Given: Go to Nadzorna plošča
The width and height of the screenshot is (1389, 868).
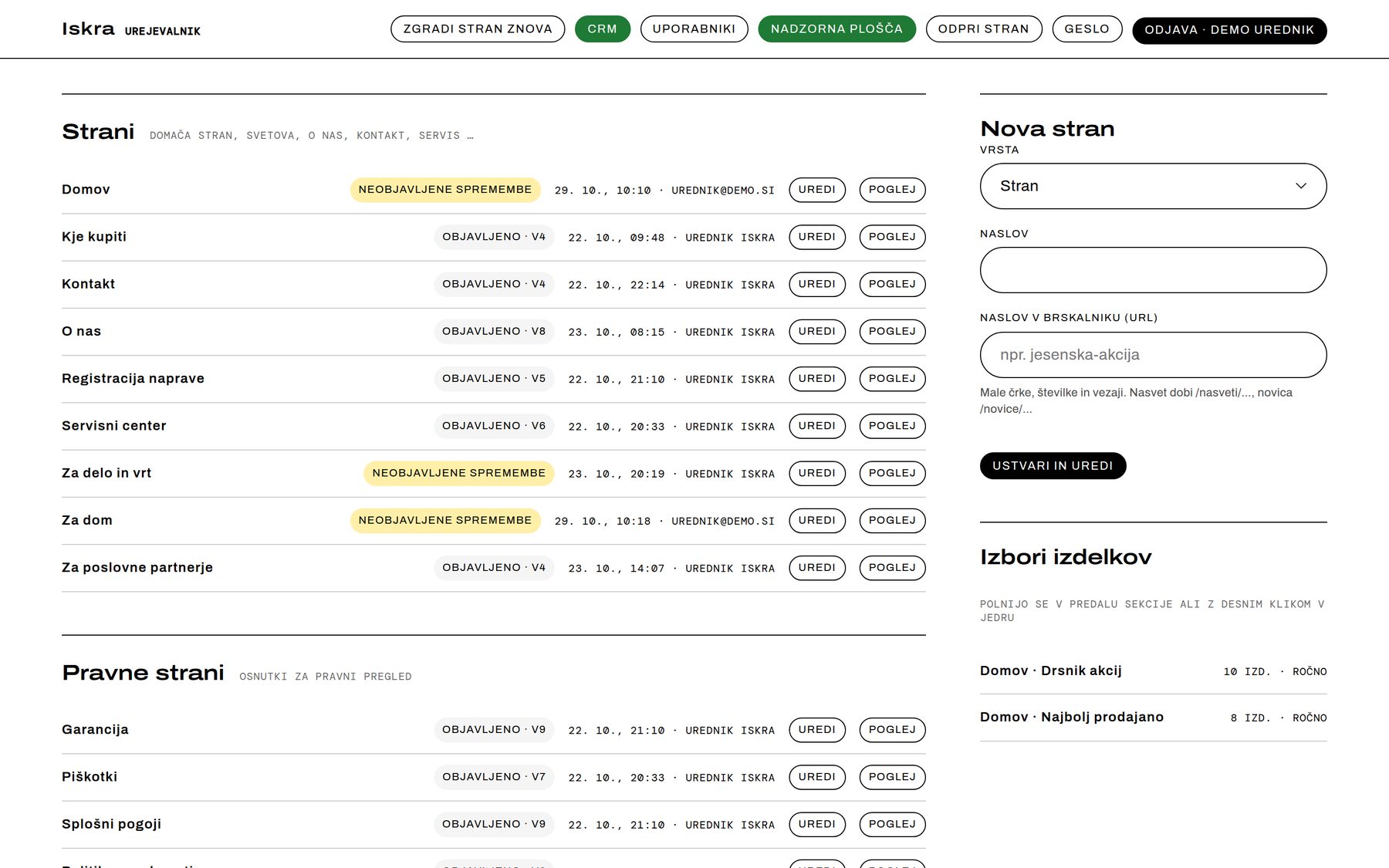Looking at the screenshot, I should tap(836, 29).
